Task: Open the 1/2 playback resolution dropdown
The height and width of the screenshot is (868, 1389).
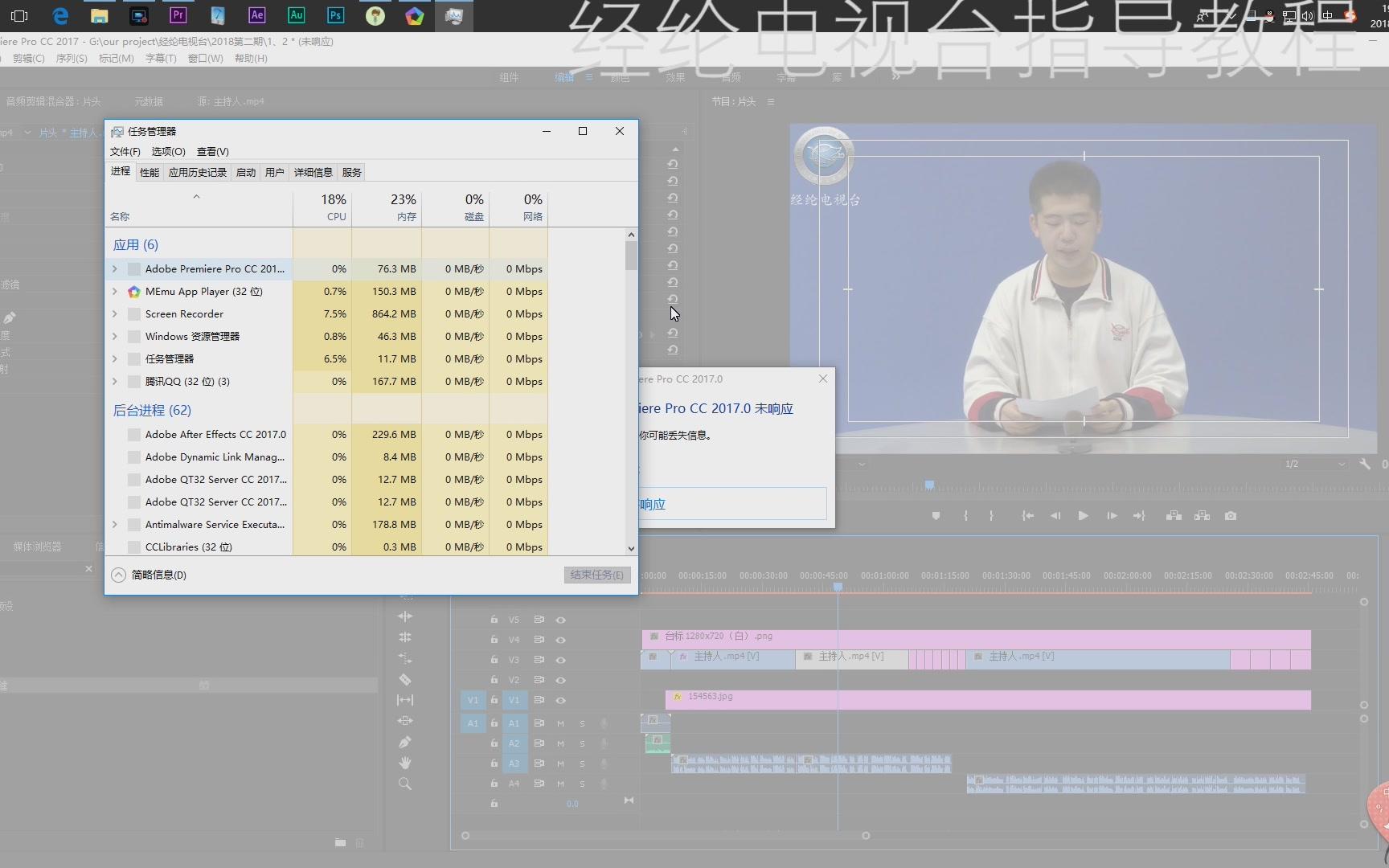Action: point(1313,464)
